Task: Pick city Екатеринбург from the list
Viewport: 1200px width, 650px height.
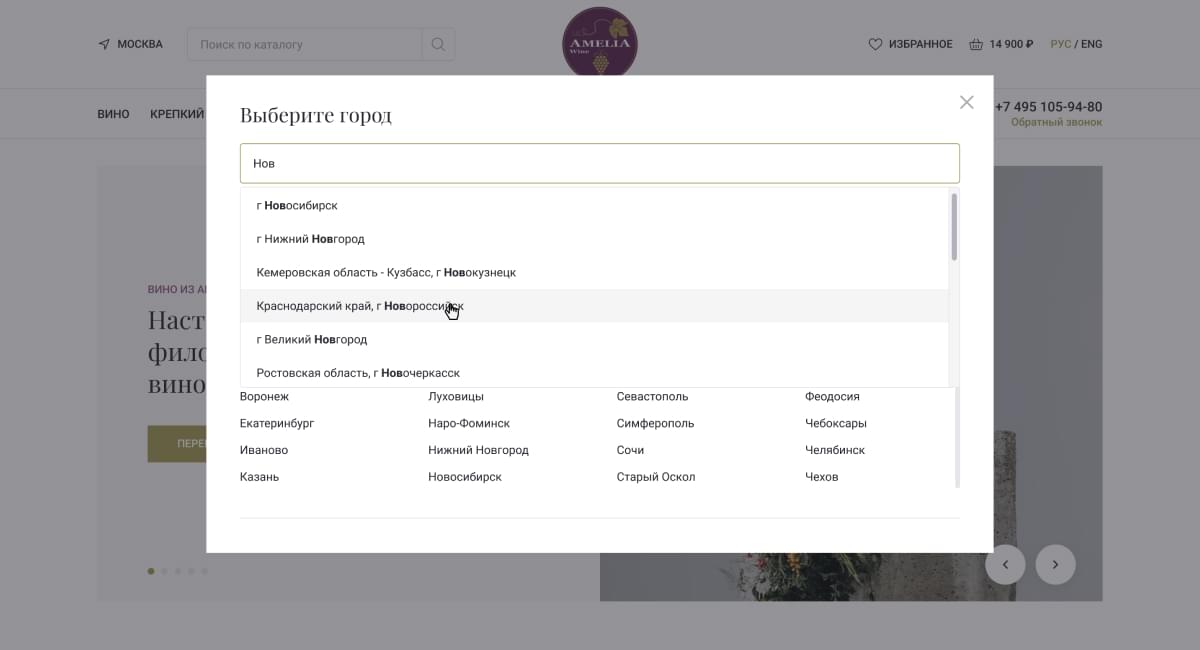Action: point(277,423)
